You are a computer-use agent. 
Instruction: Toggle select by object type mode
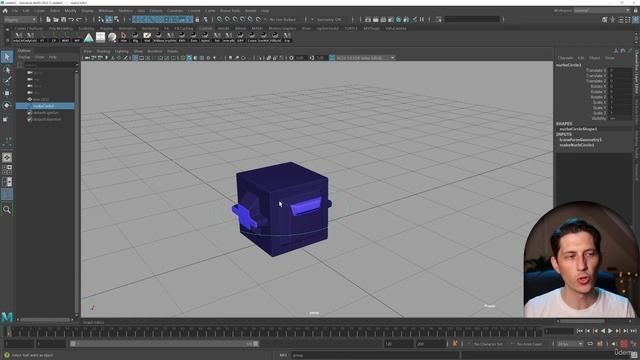(x=109, y=19)
